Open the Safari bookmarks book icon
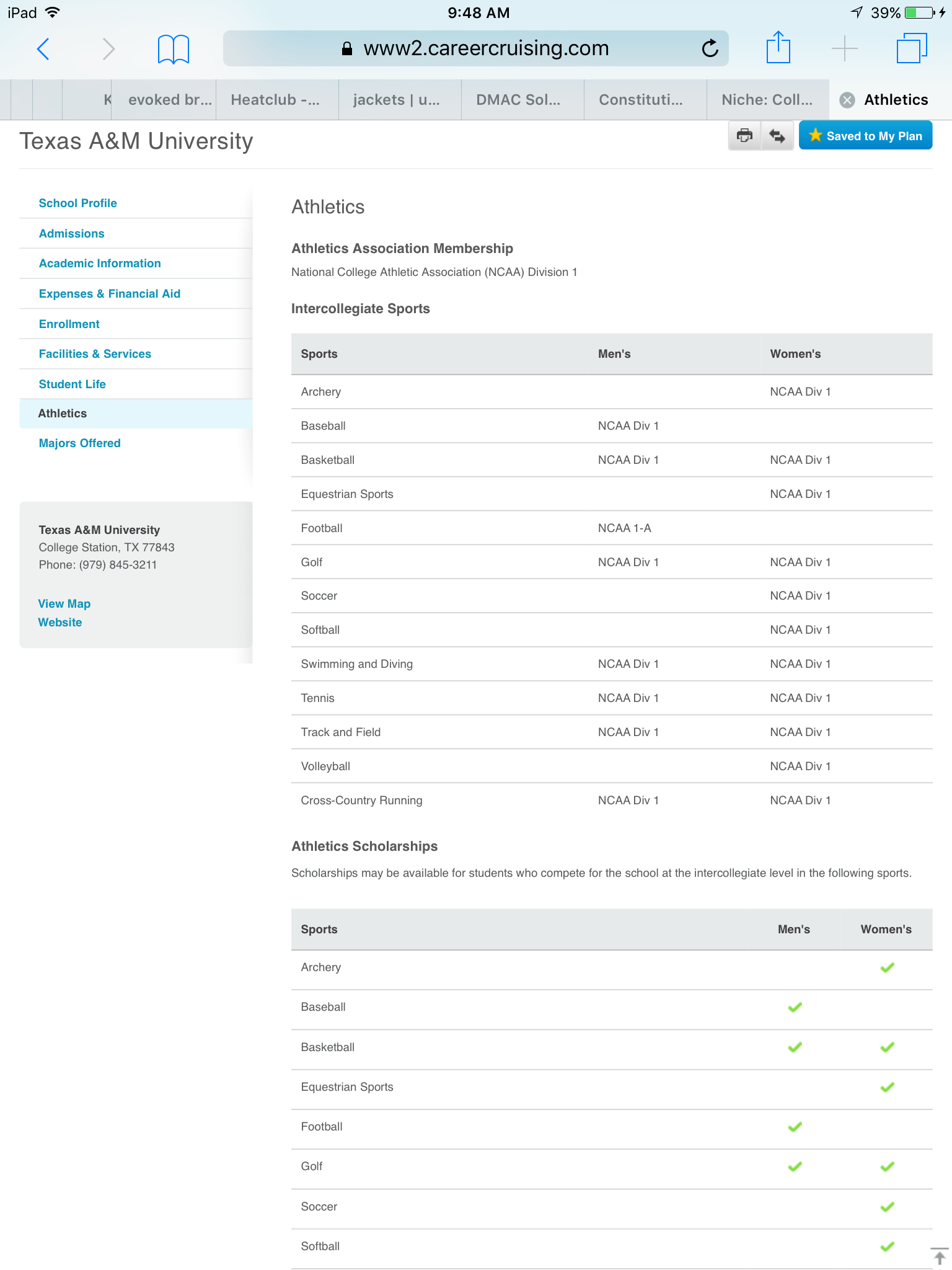Screen dimensions: 952x1270 coord(173,49)
